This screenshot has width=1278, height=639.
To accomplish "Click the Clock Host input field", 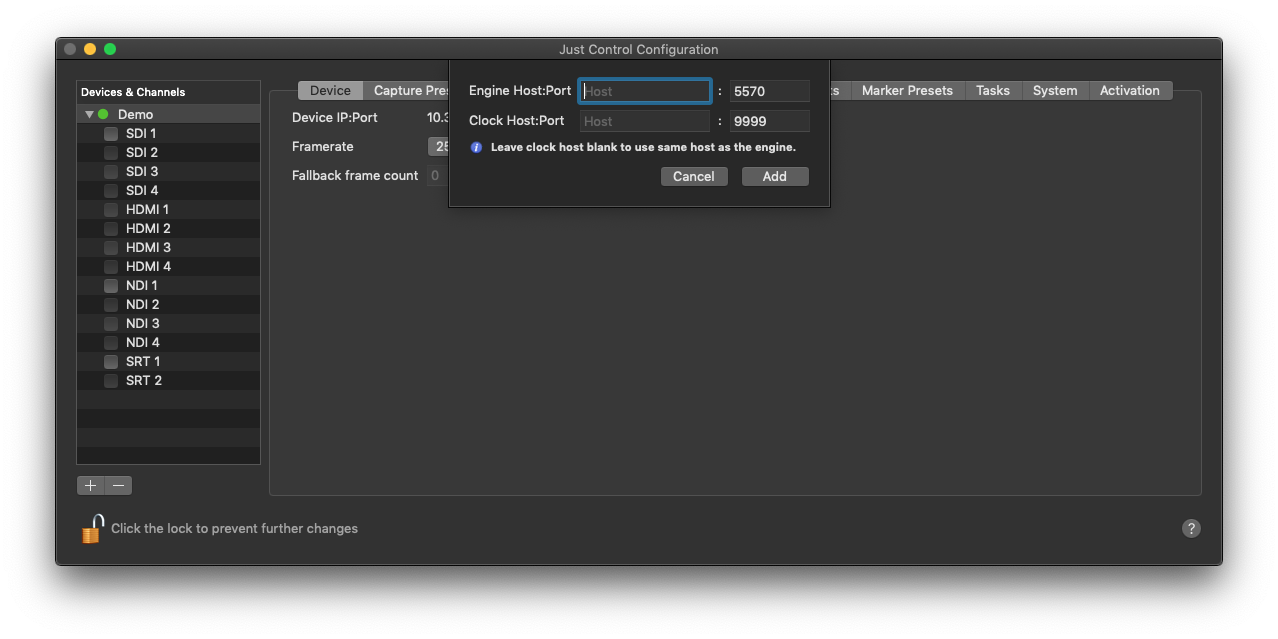I will (645, 121).
